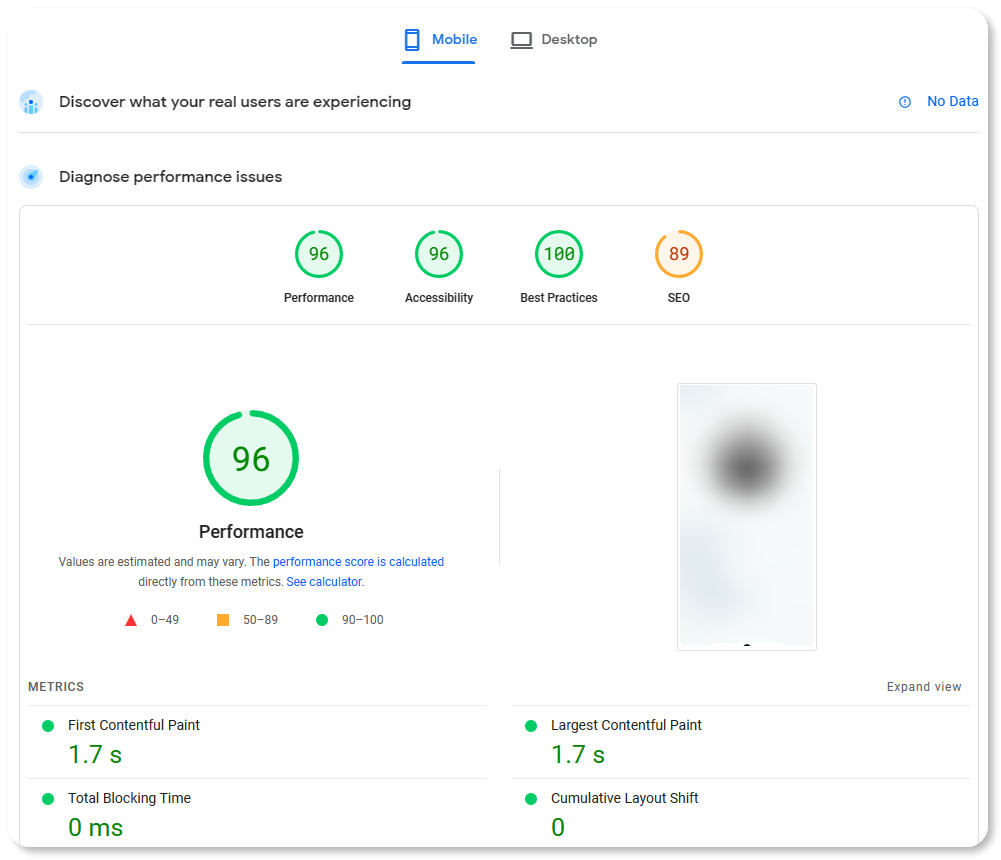The height and width of the screenshot is (860, 1001).
Task: Click the METRICS section heading
Action: [x=56, y=687]
